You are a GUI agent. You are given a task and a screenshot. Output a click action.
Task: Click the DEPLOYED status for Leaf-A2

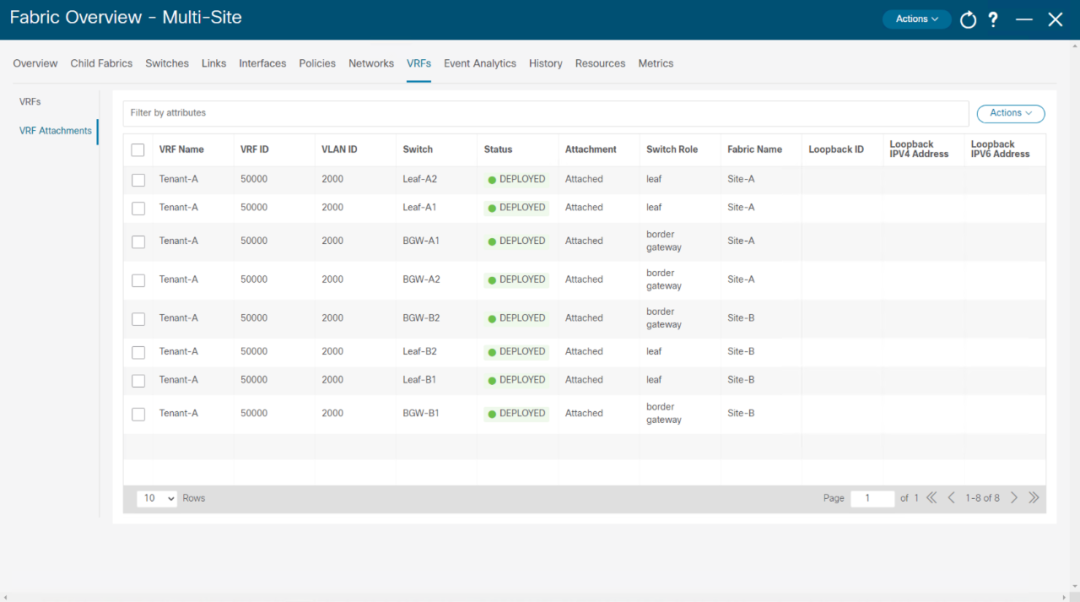[x=517, y=179]
